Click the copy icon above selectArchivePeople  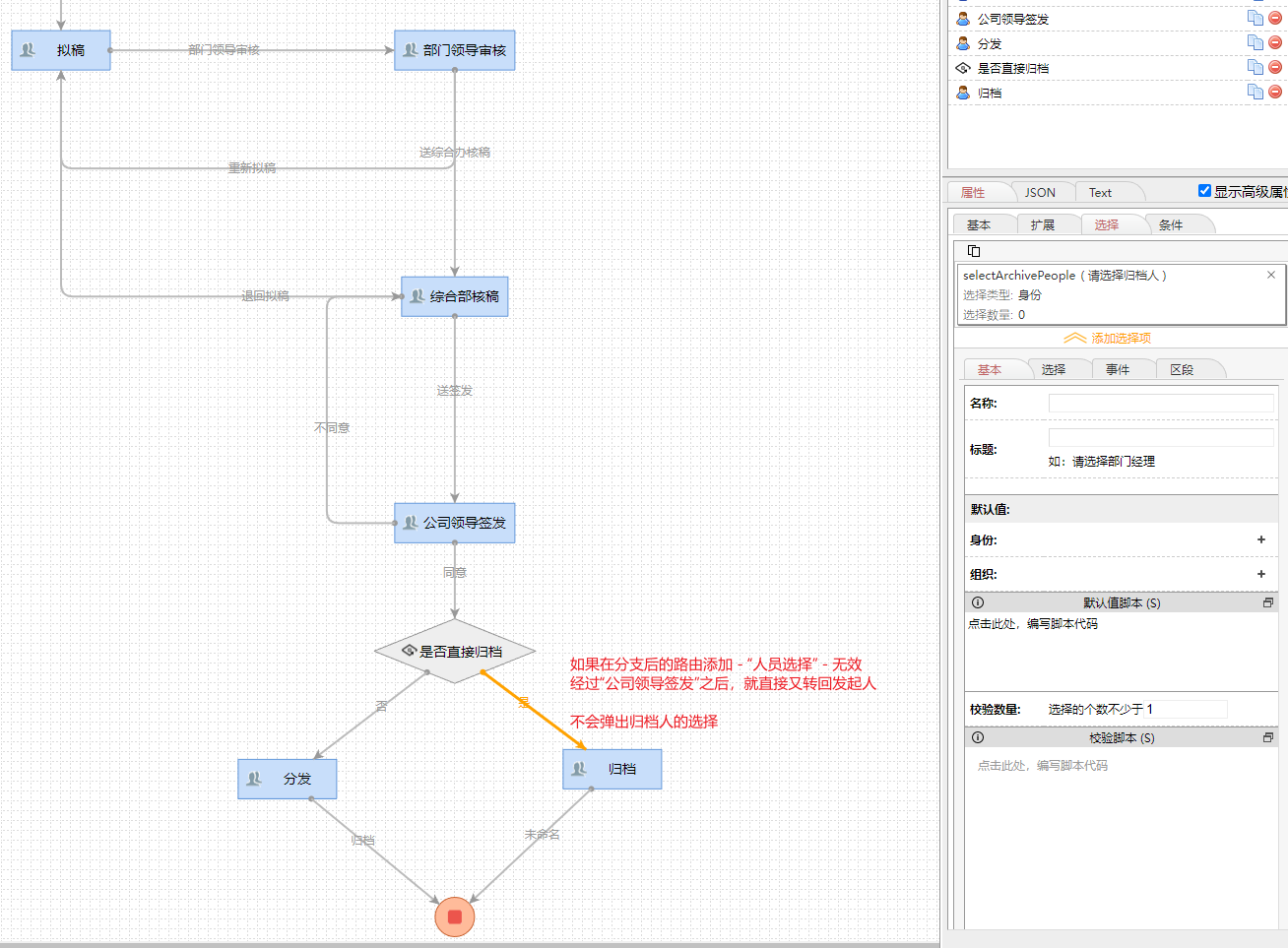click(x=974, y=251)
